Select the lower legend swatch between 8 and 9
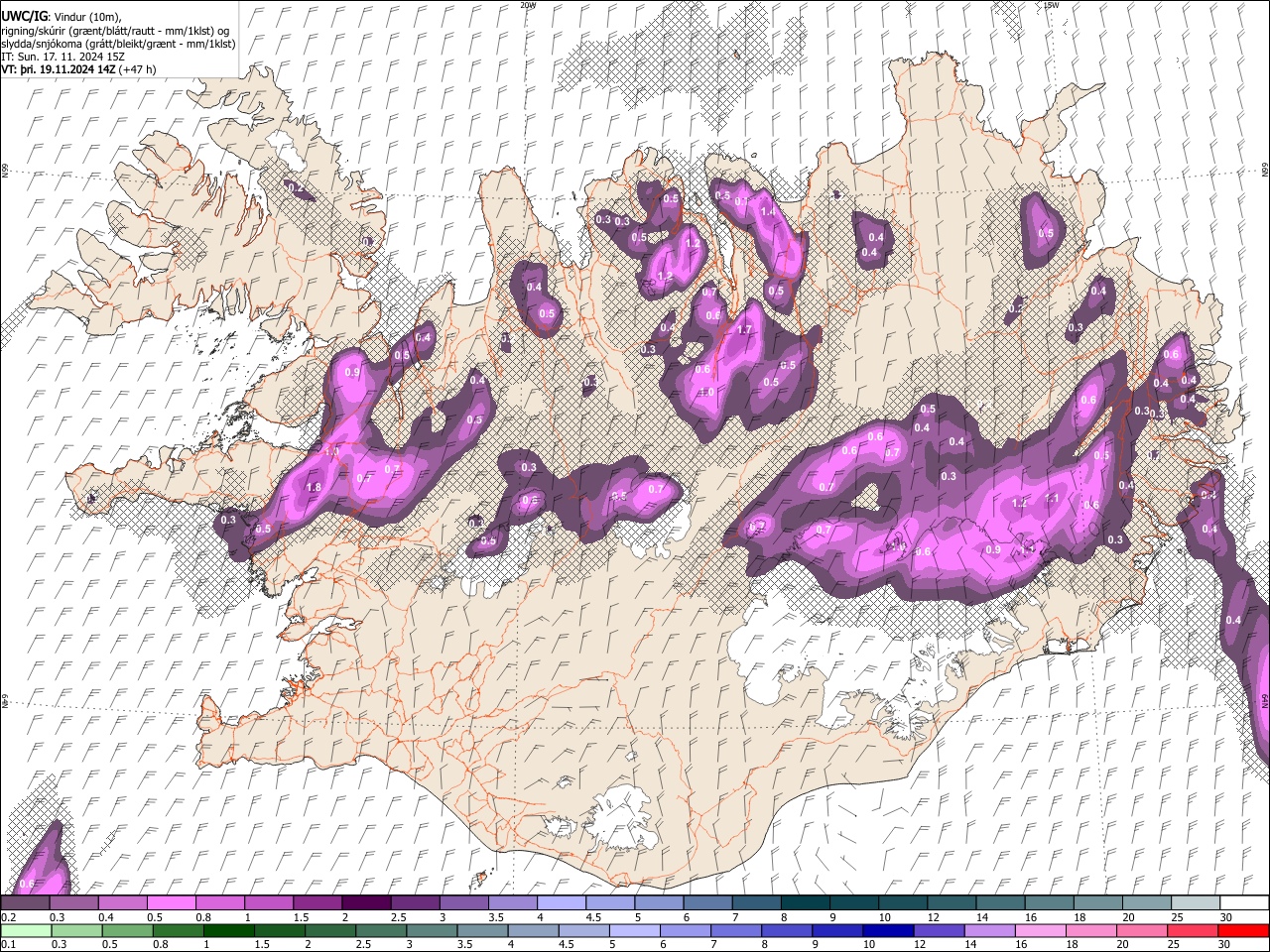 787,930
